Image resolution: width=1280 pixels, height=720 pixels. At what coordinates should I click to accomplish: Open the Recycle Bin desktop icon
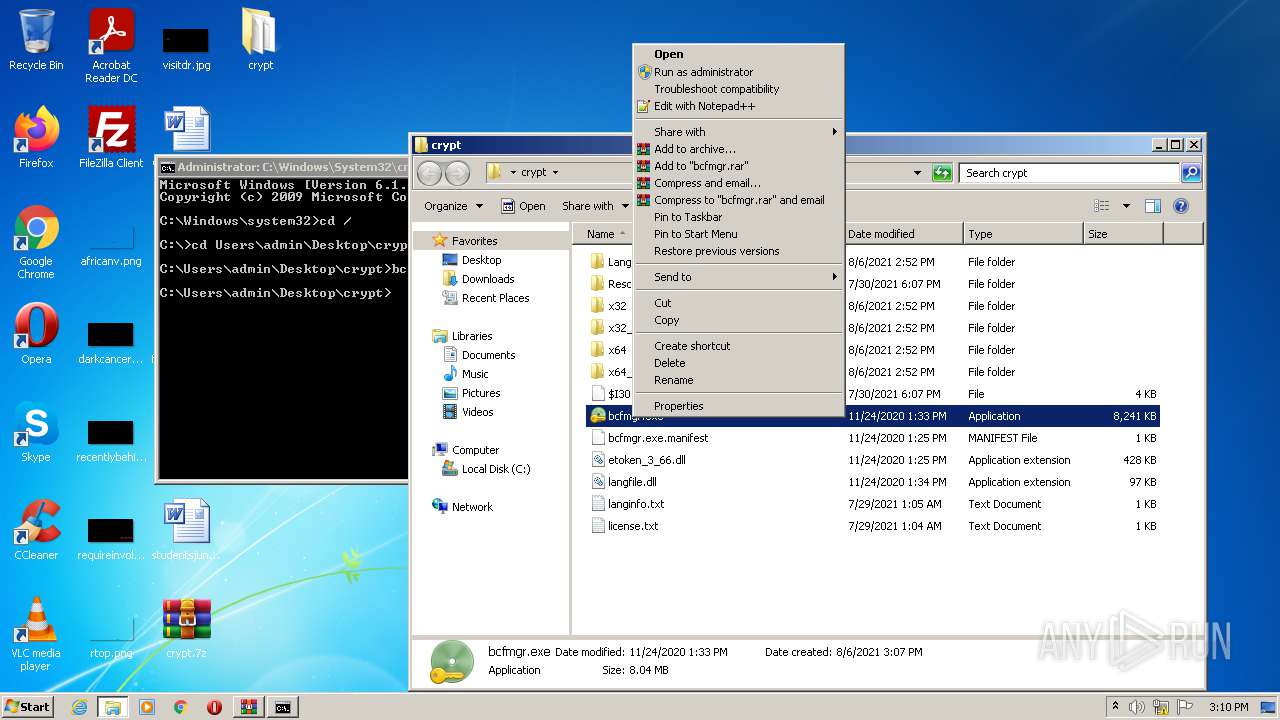click(x=36, y=41)
